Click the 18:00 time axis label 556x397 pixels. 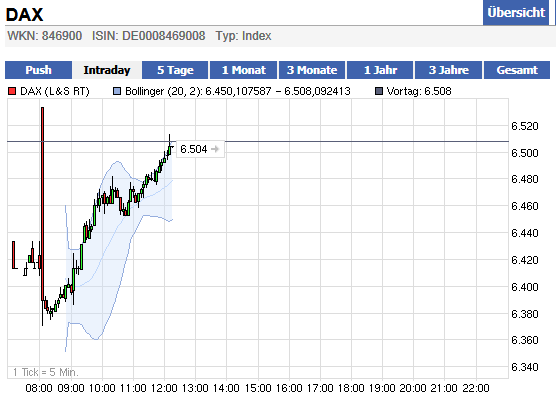click(351, 388)
